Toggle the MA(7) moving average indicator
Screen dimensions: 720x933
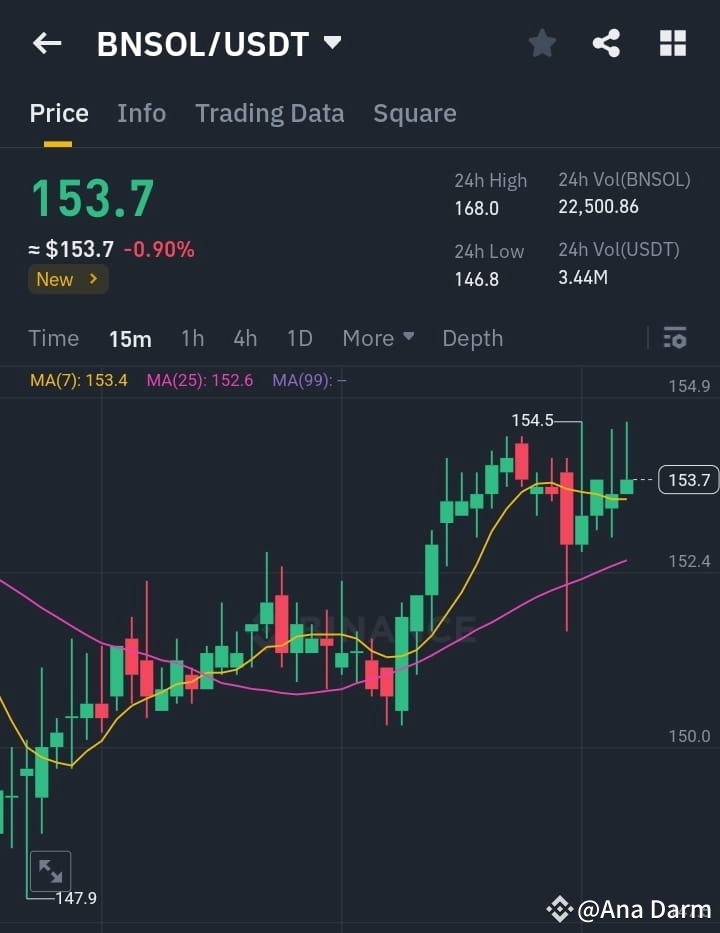pos(78,380)
